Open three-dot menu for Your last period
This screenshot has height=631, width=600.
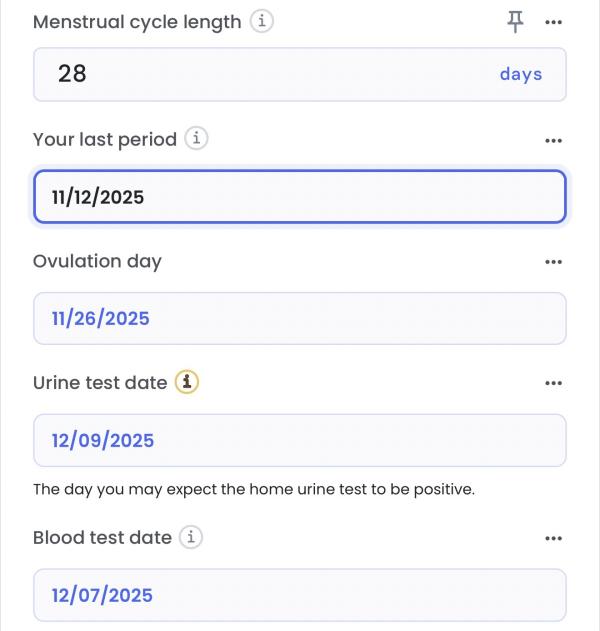click(553, 141)
